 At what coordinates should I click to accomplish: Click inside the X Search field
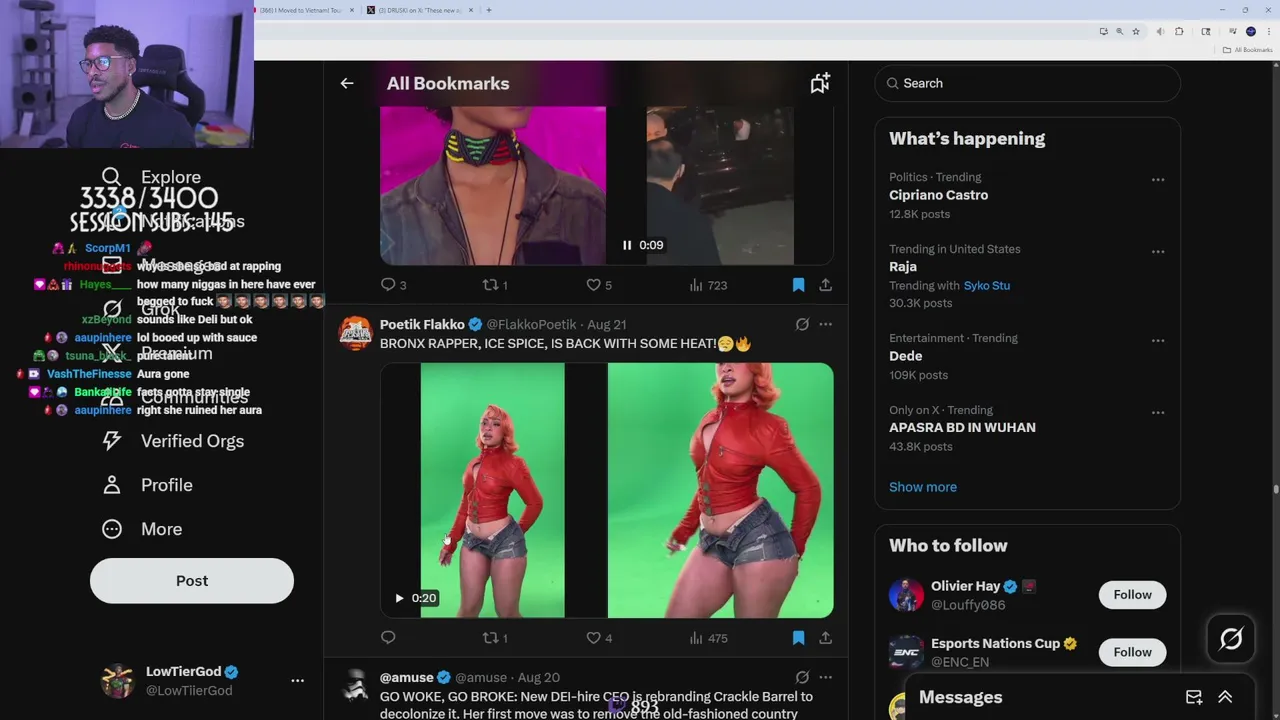click(x=1028, y=83)
